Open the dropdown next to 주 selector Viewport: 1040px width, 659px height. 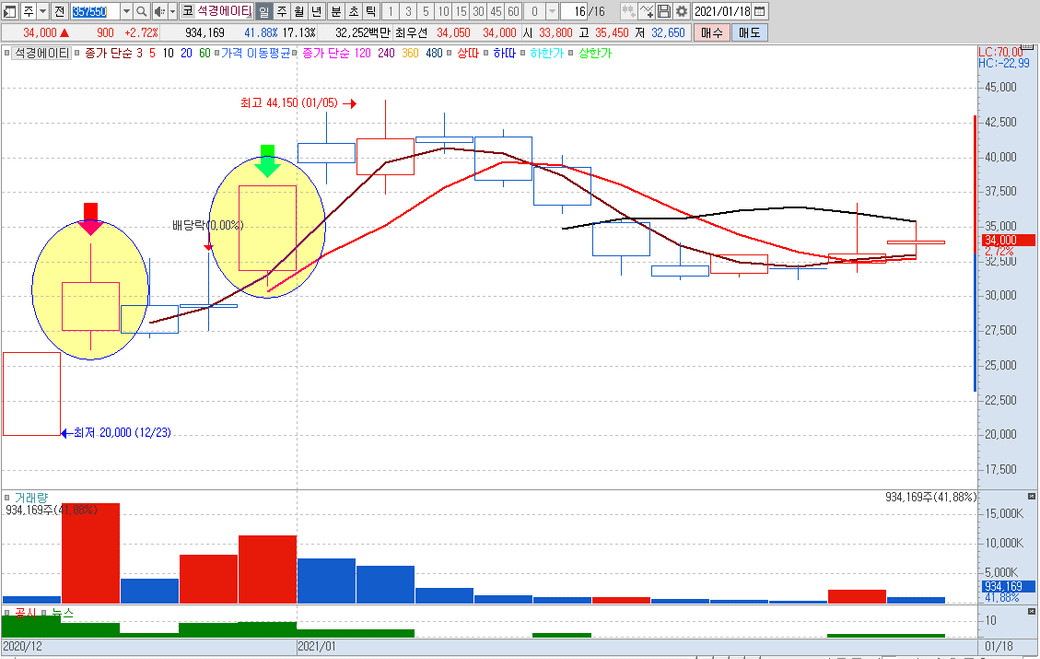(x=42, y=11)
